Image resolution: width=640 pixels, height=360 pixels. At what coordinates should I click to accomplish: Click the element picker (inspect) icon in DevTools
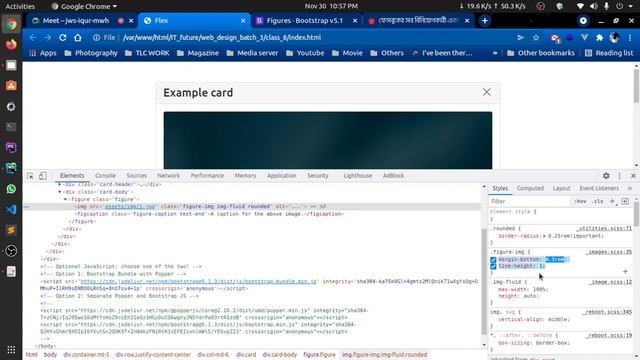point(30,176)
